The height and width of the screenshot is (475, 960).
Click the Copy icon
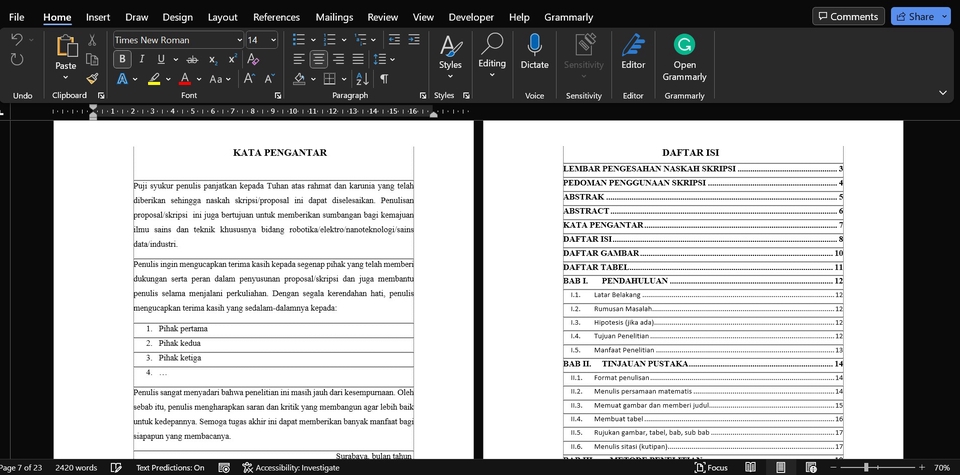(92, 59)
